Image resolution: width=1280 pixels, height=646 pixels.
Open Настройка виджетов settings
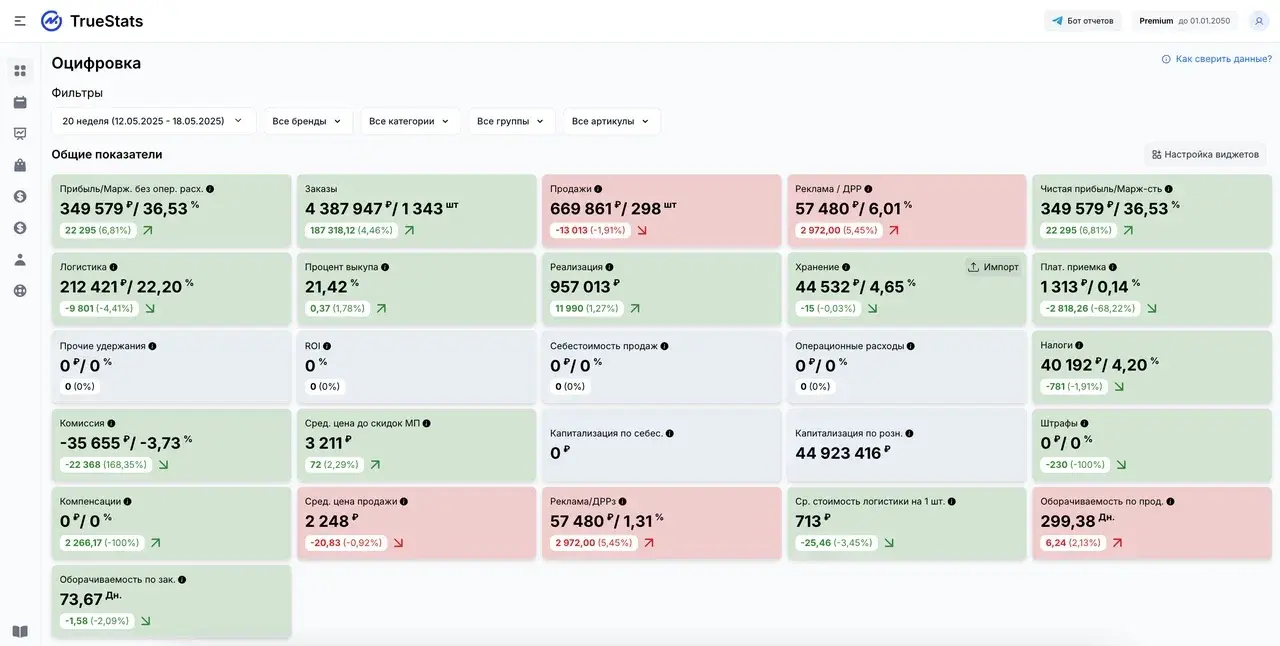click(1205, 155)
